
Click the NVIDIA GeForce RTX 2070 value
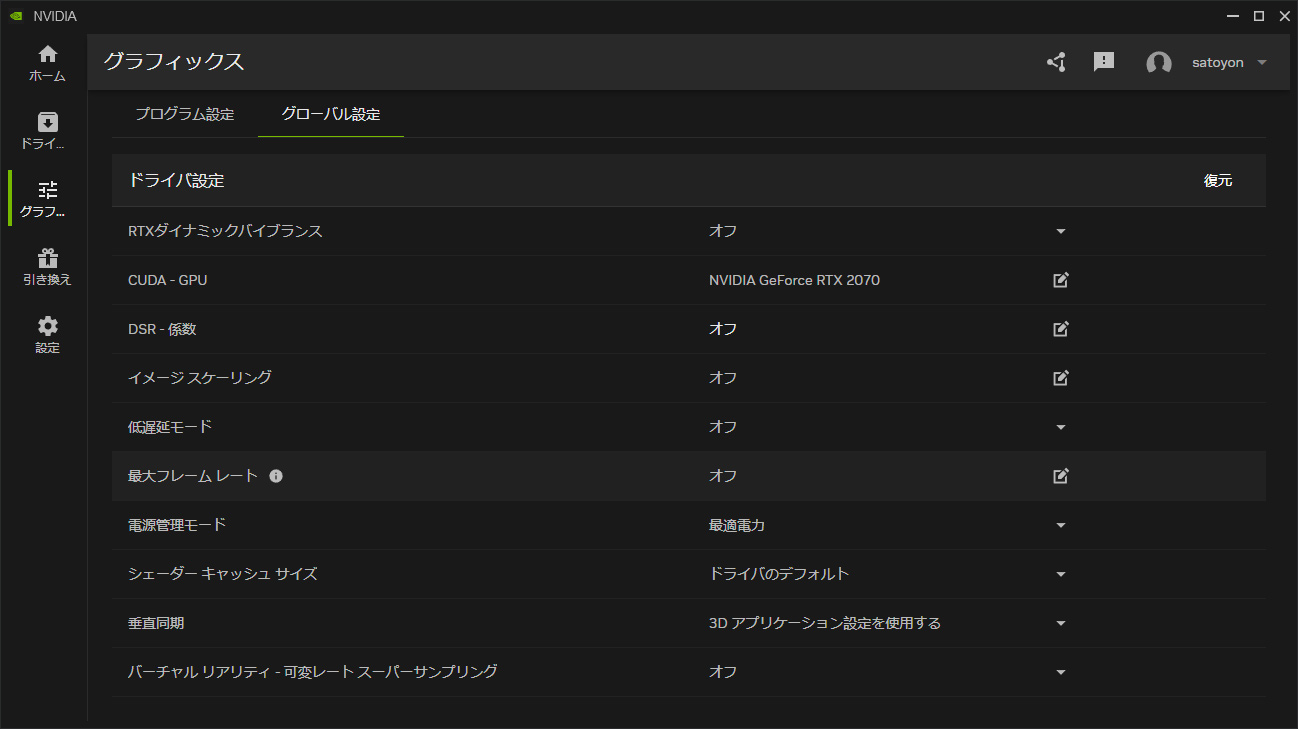(794, 280)
